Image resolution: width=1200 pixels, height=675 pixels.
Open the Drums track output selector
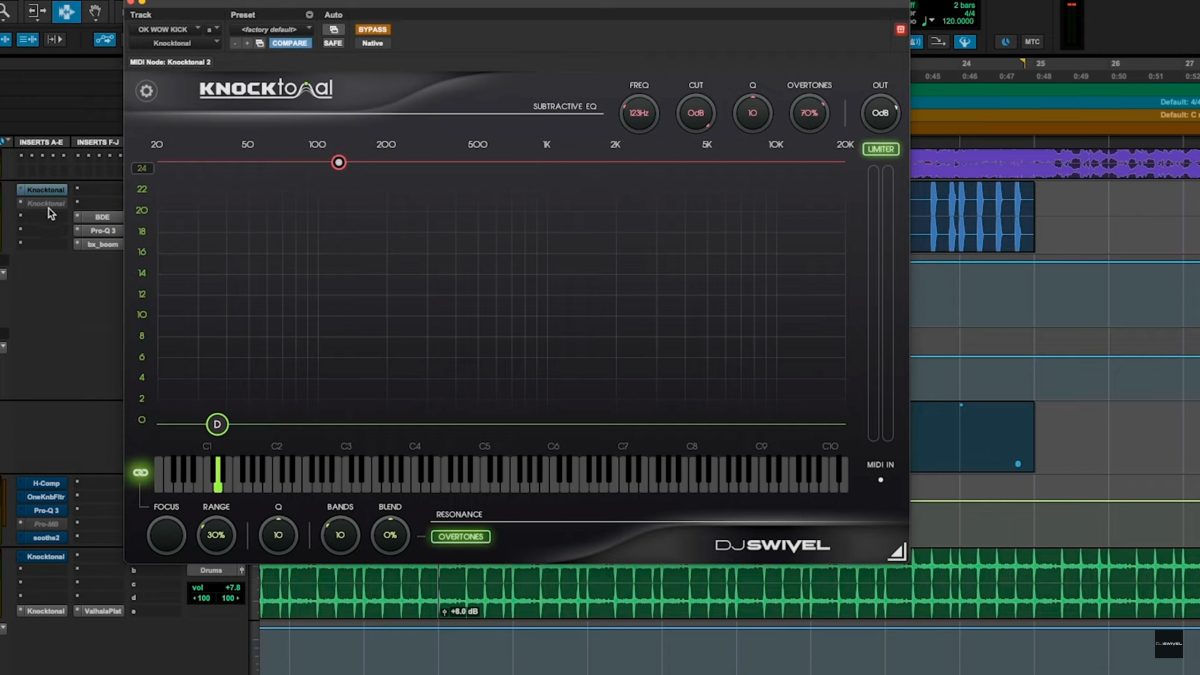coord(211,570)
